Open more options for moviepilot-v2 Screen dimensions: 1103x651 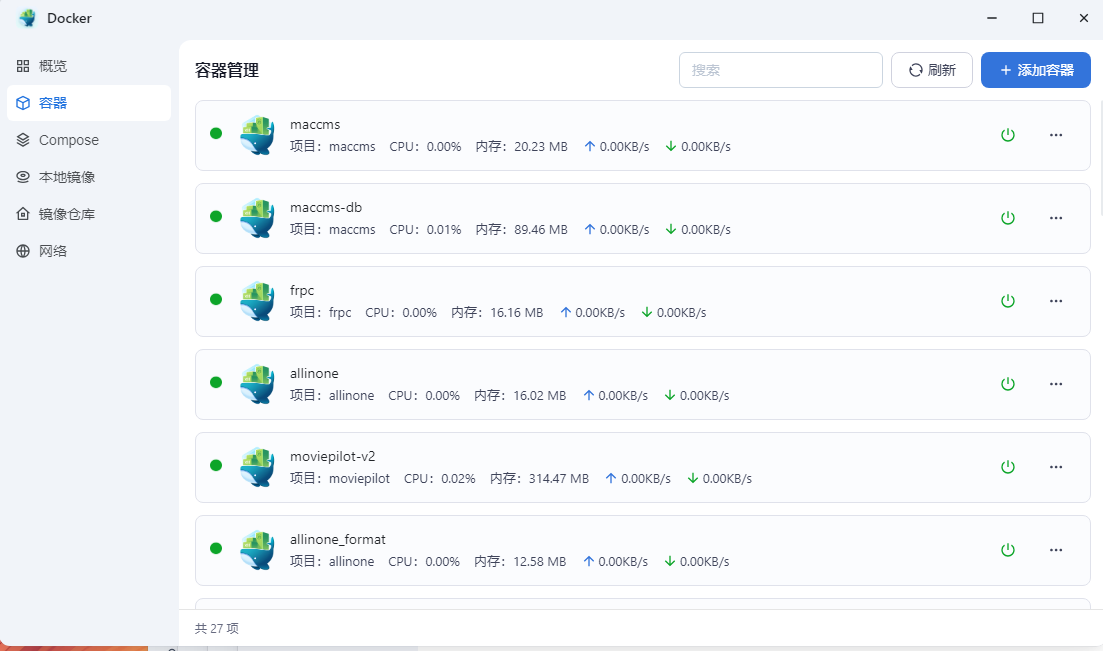(1056, 467)
